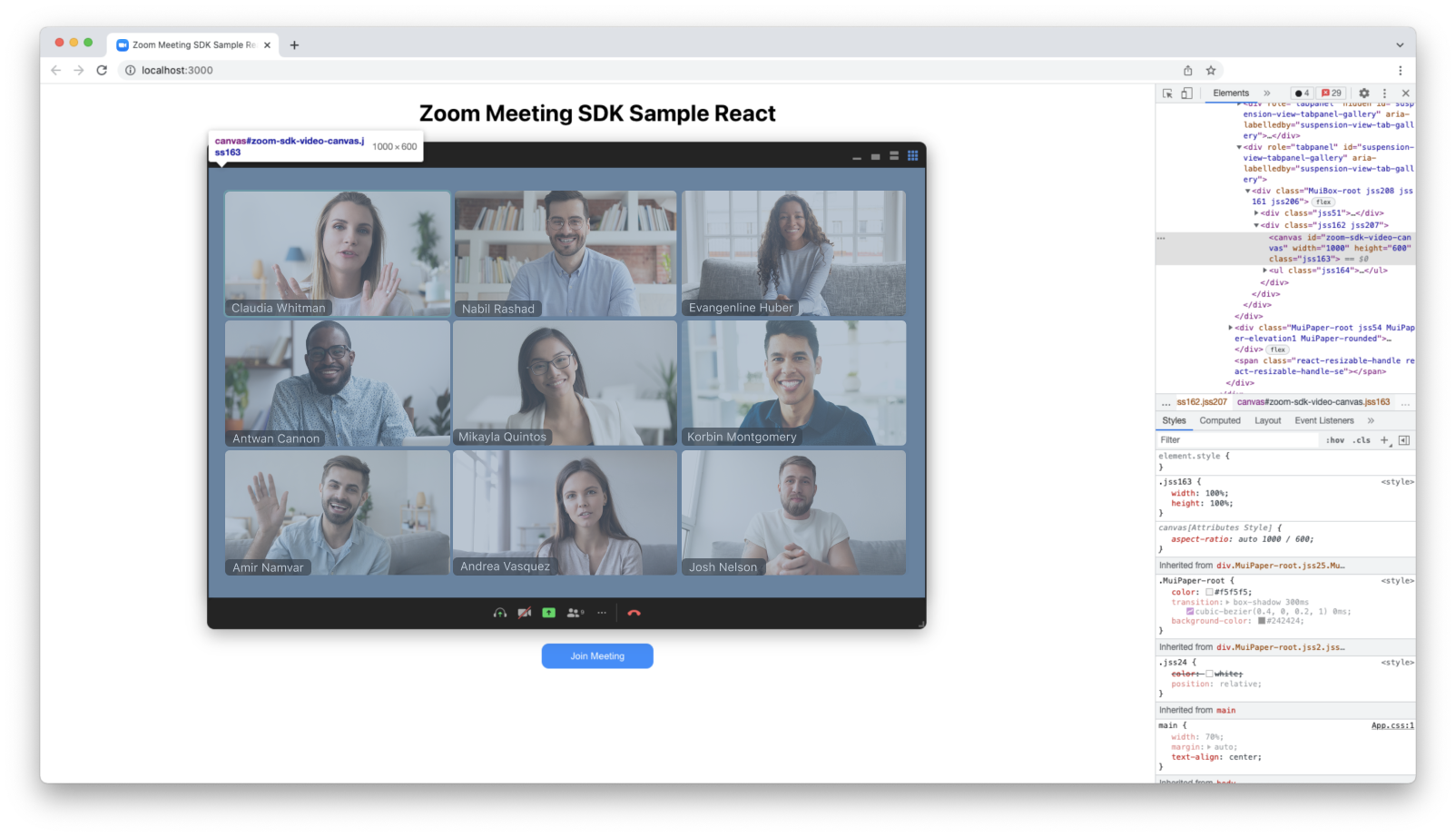1456x837 pixels.
Task: Select the DevTools inspect element icon
Action: 1168,93
